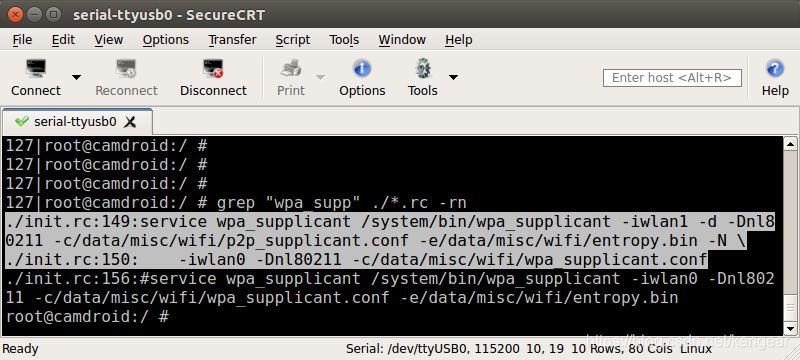The width and height of the screenshot is (800, 360).
Task: Open the Tools menu in menu bar
Action: 344,40
